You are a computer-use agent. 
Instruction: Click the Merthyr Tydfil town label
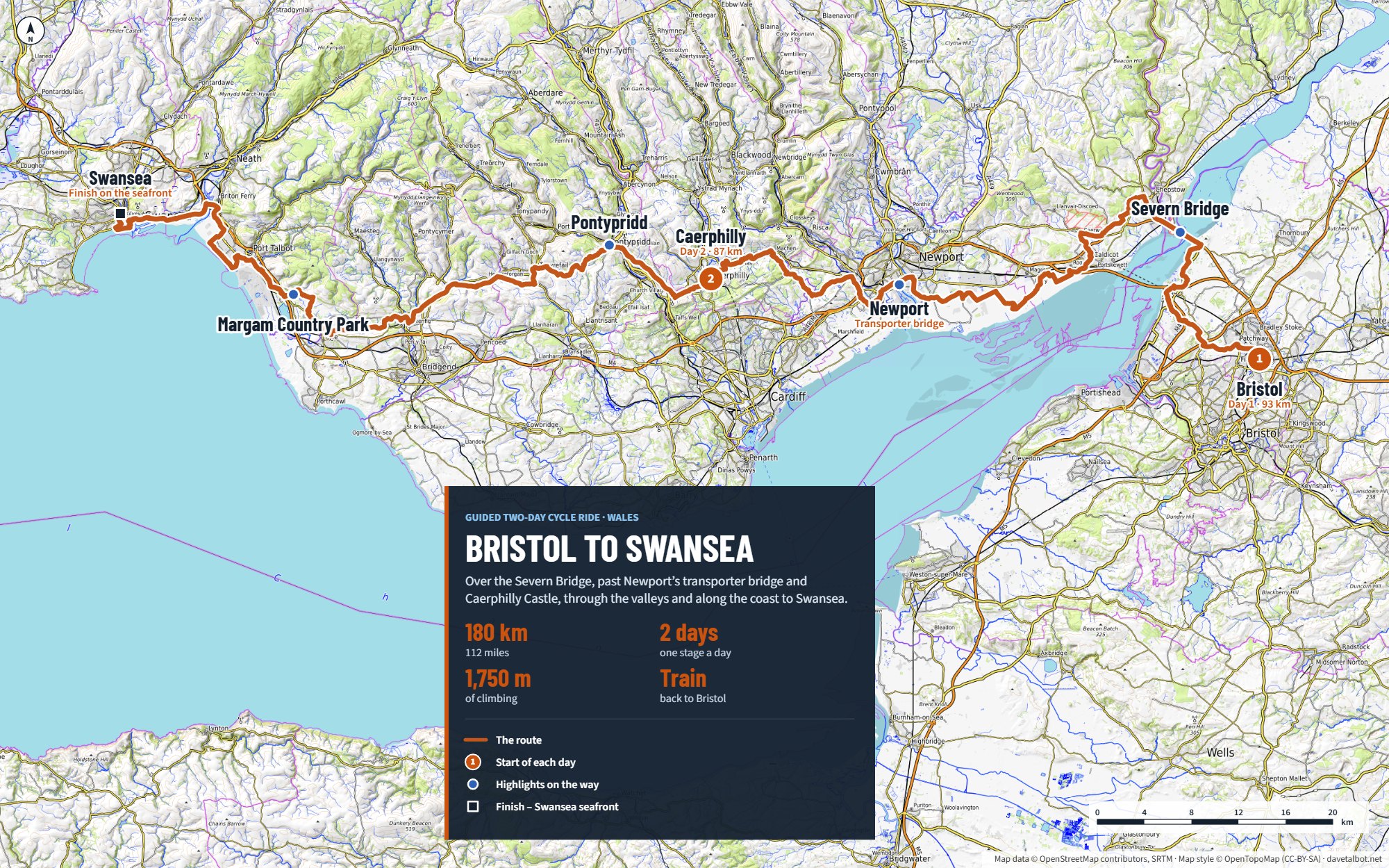point(608,51)
